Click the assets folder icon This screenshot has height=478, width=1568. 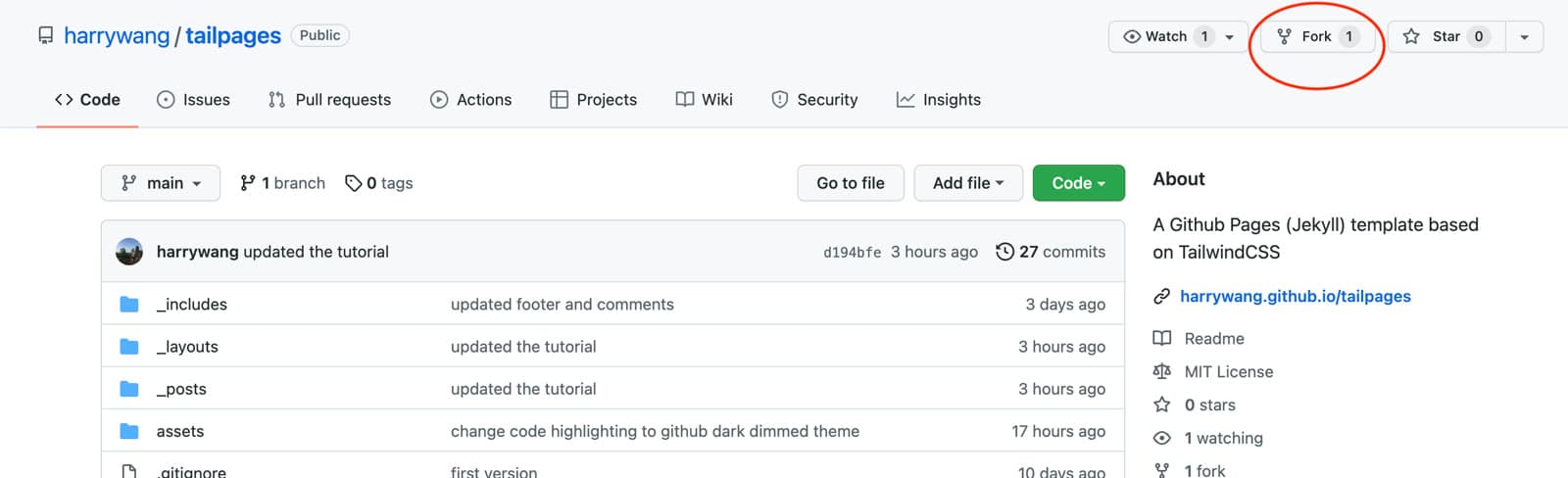point(129,431)
